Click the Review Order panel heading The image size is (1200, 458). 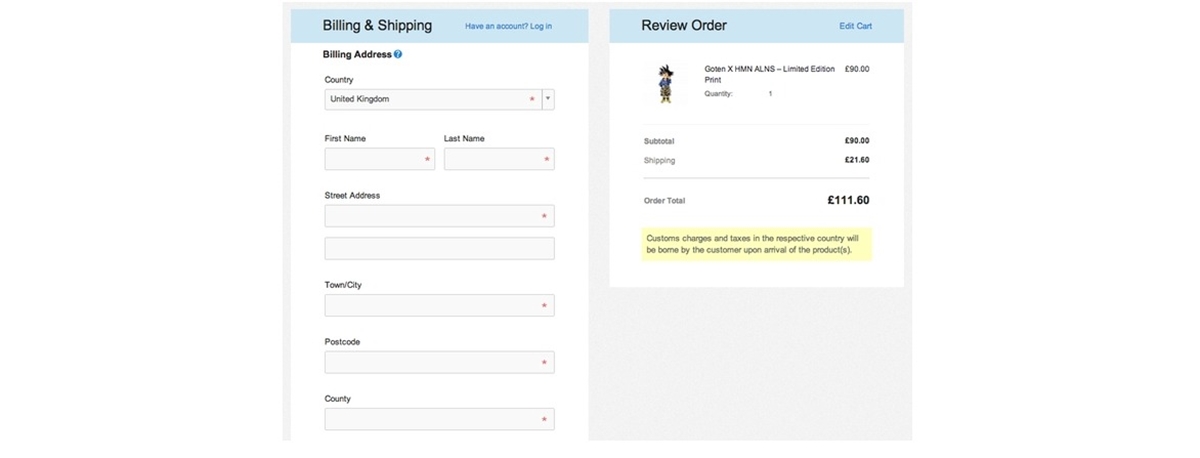click(684, 25)
